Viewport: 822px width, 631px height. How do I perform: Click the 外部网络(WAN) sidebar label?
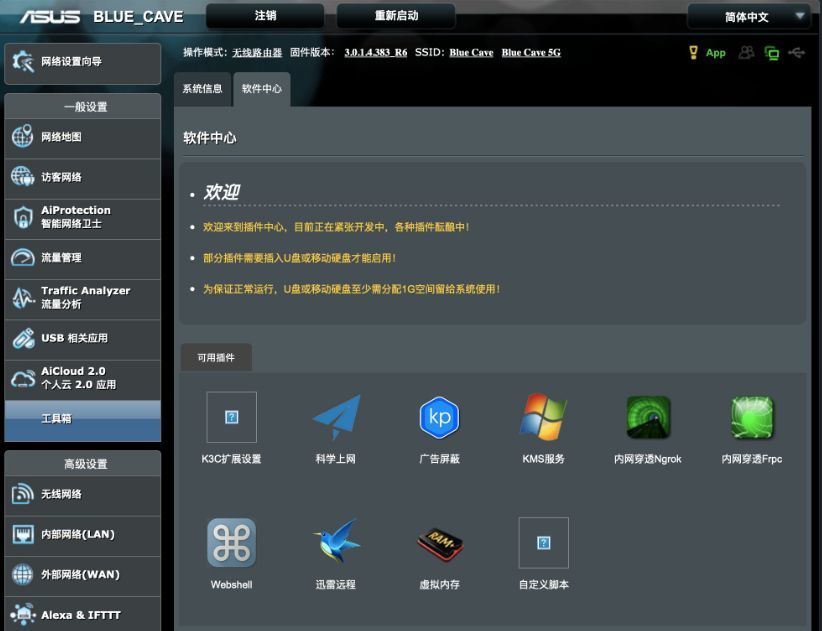pyautogui.click(x=80, y=575)
